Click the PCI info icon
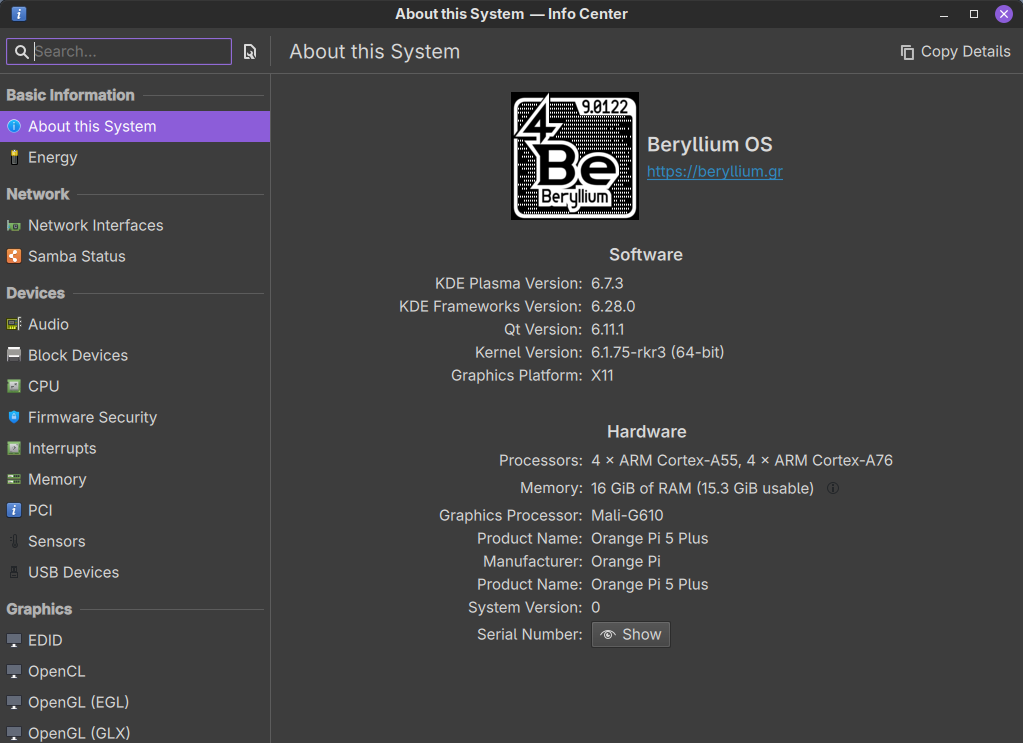The width and height of the screenshot is (1023, 743). pyautogui.click(x=14, y=510)
